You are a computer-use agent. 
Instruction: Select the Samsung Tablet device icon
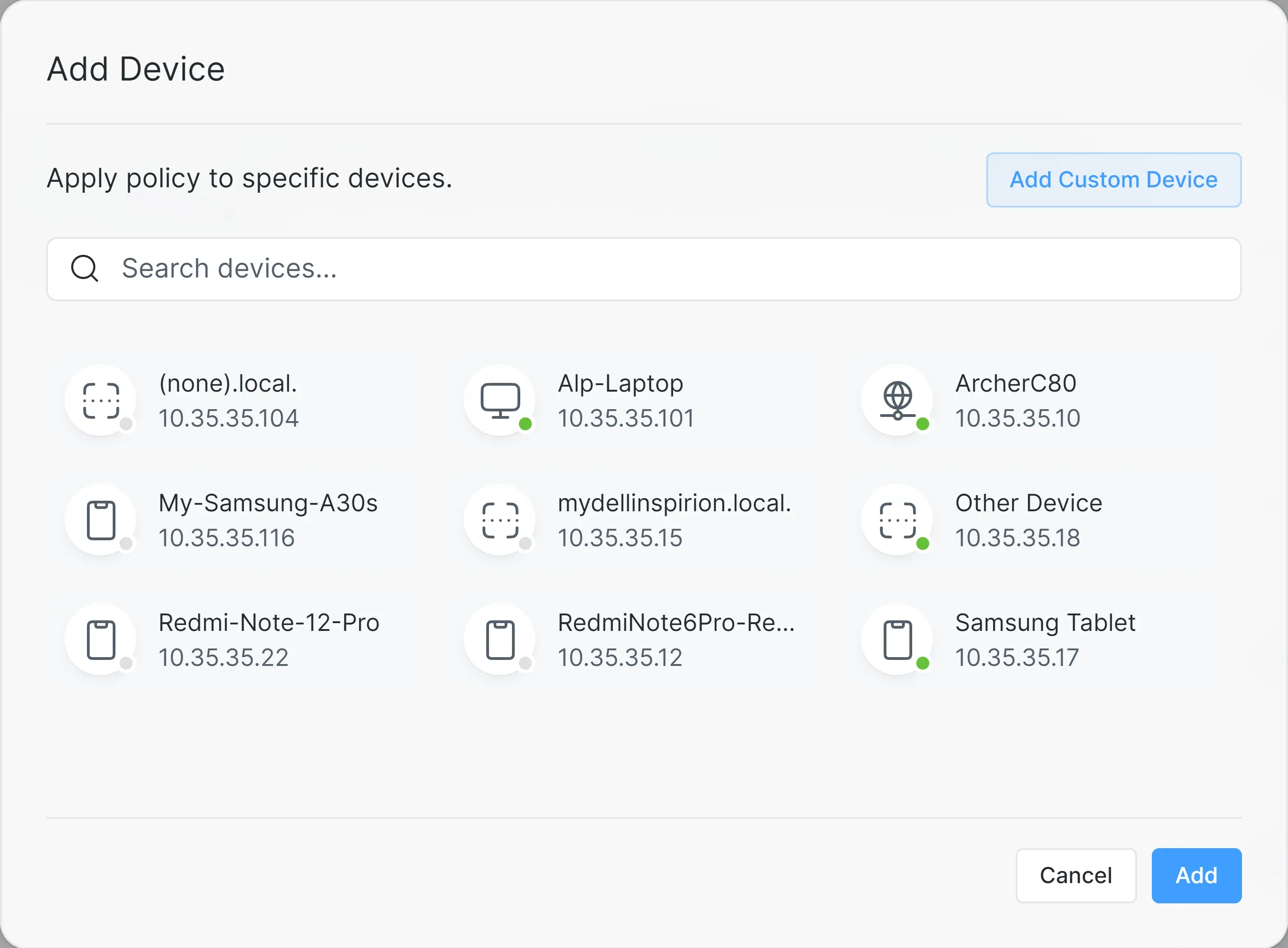(897, 639)
